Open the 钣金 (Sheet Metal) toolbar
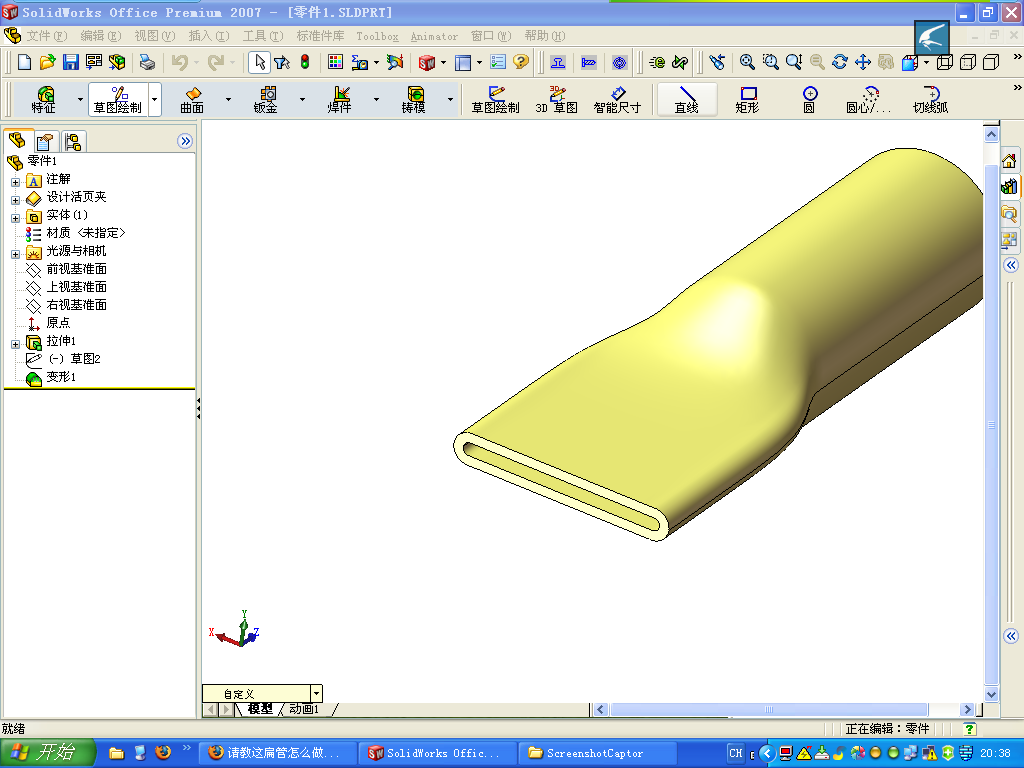The image size is (1024, 768). 264,100
